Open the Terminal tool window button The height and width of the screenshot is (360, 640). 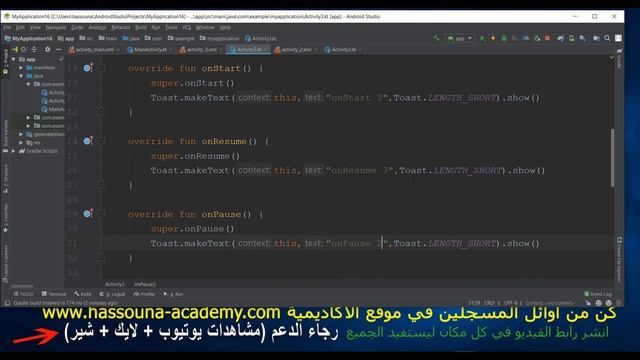pyautogui.click(x=54, y=294)
